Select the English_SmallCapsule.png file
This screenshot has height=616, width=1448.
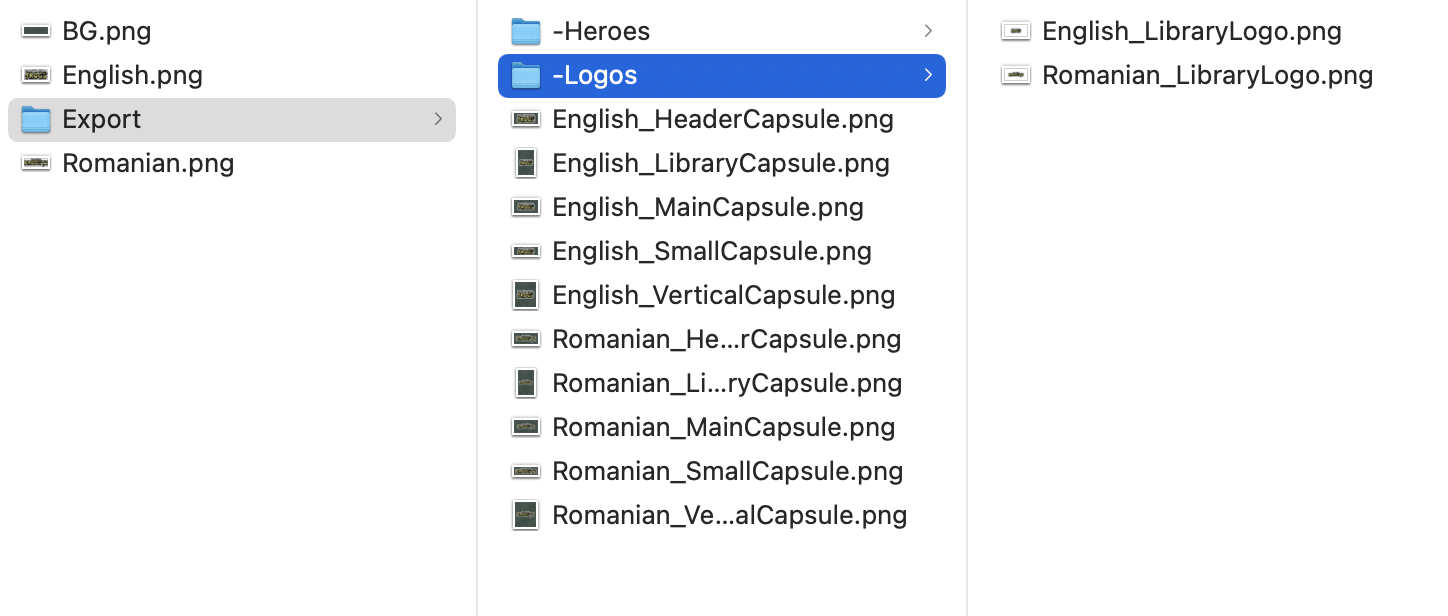click(x=711, y=251)
